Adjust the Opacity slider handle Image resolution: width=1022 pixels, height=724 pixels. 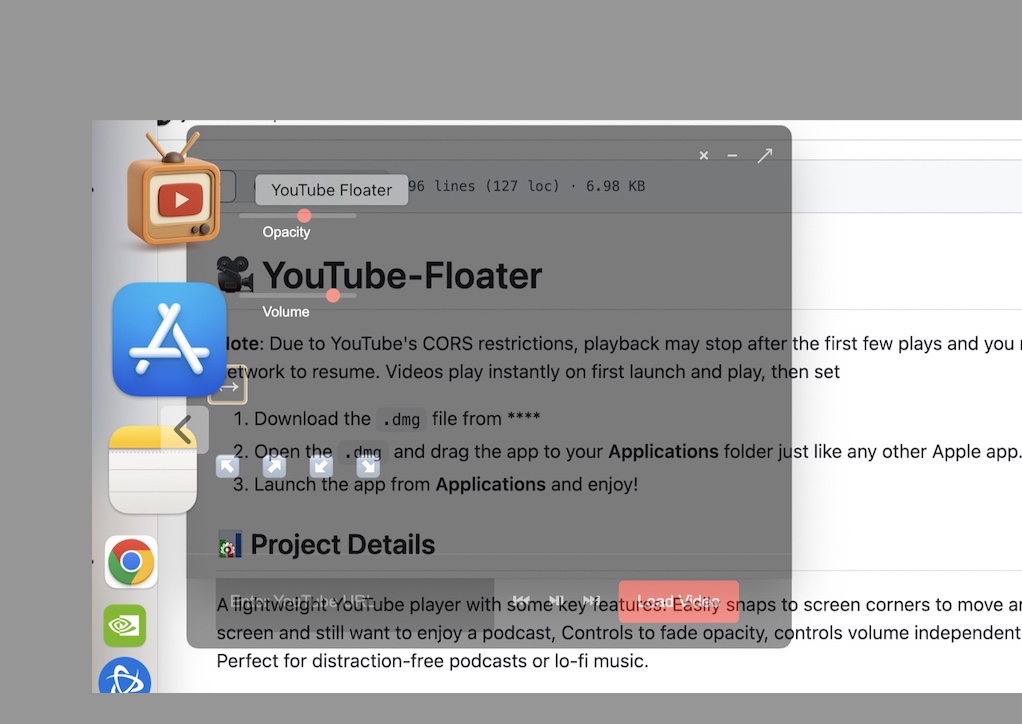point(304,215)
